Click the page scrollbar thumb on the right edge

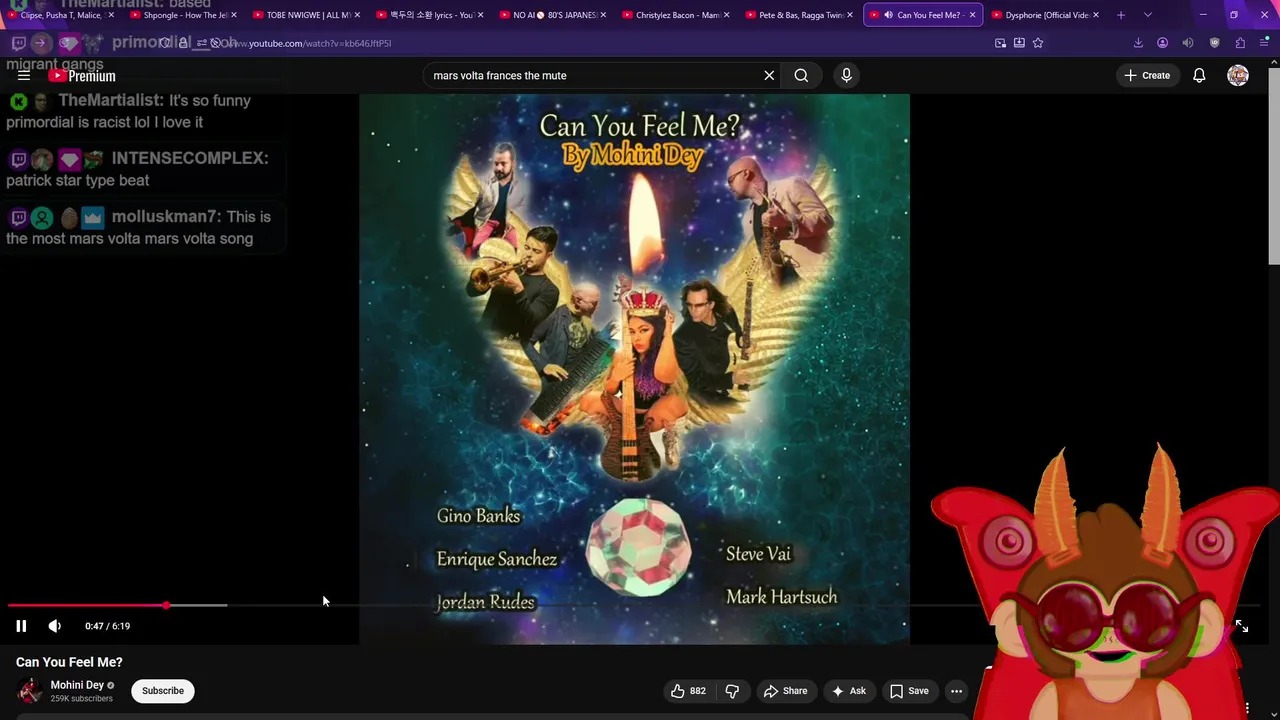(x=1274, y=165)
